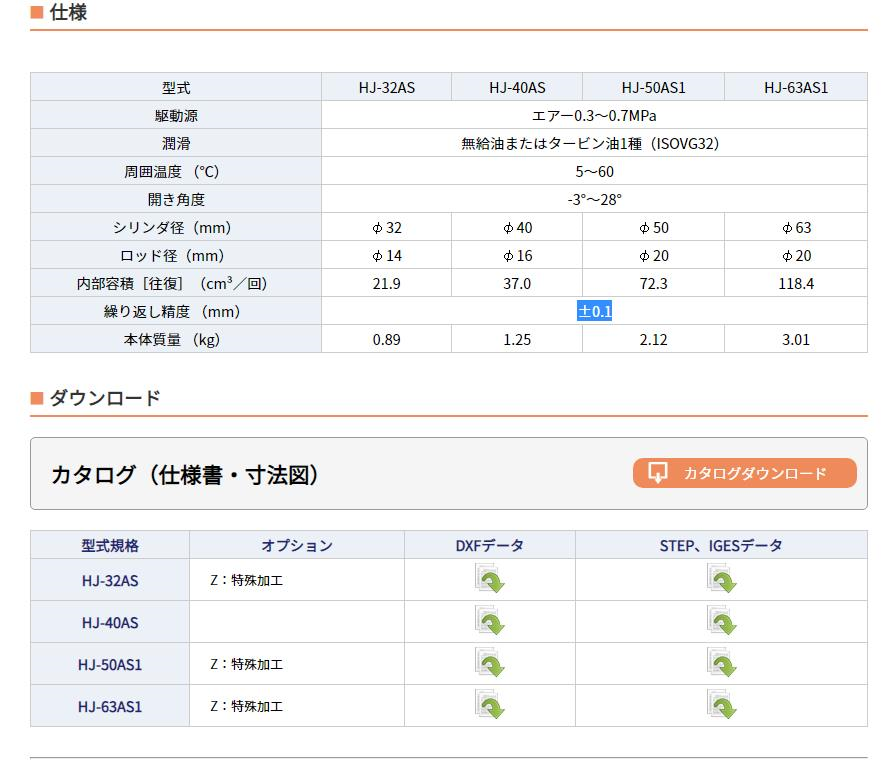Click the HJ-32AS row label in download table

click(x=110, y=580)
